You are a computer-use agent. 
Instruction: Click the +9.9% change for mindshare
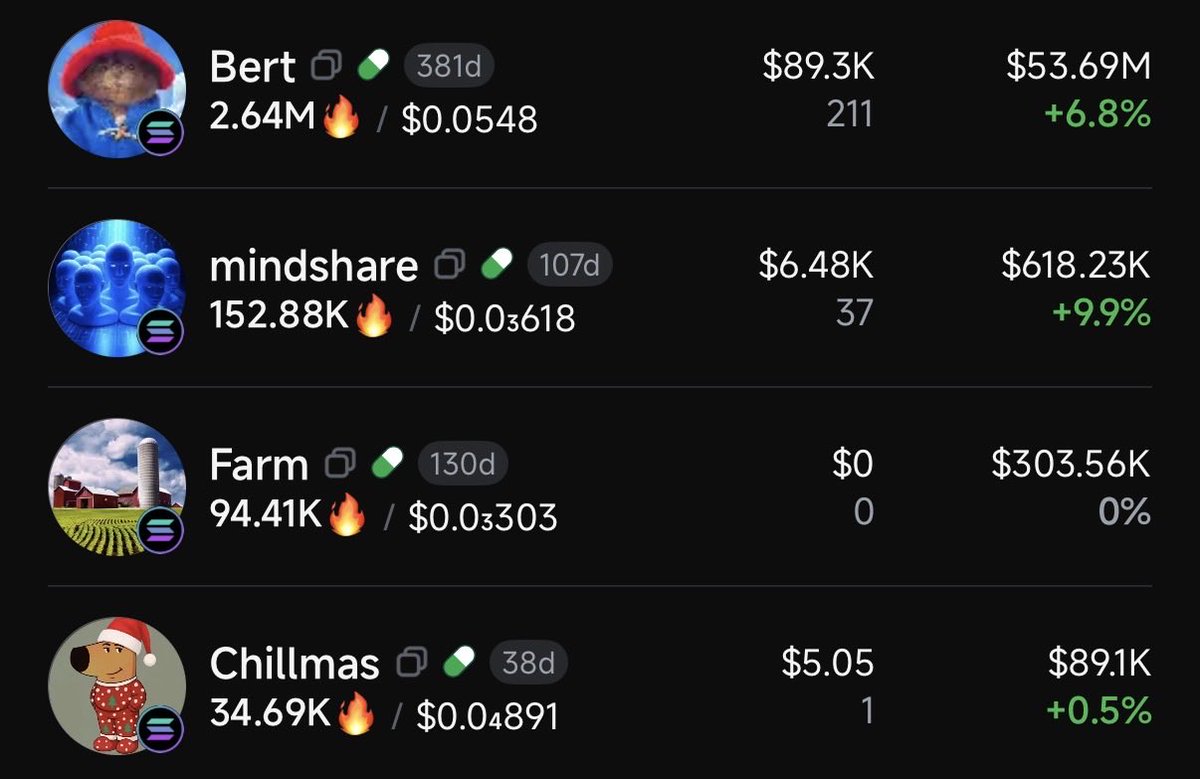(1100, 314)
